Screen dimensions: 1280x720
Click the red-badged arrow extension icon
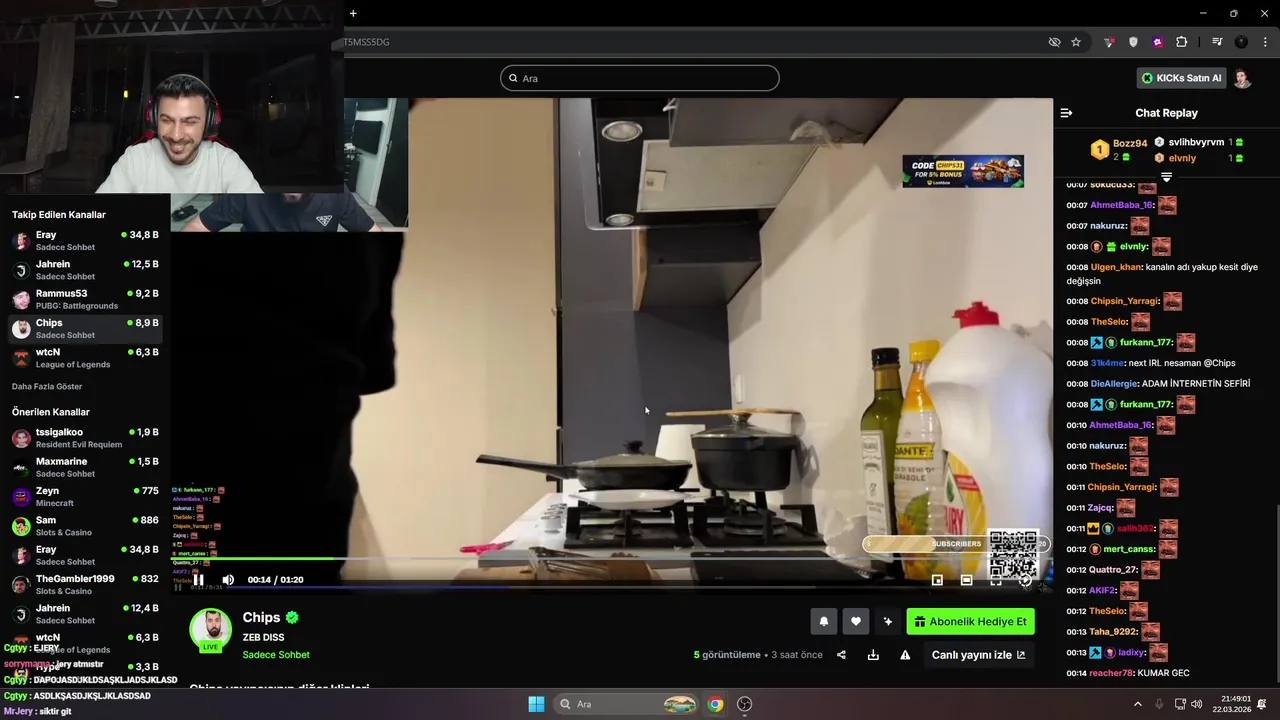[x=1109, y=42]
